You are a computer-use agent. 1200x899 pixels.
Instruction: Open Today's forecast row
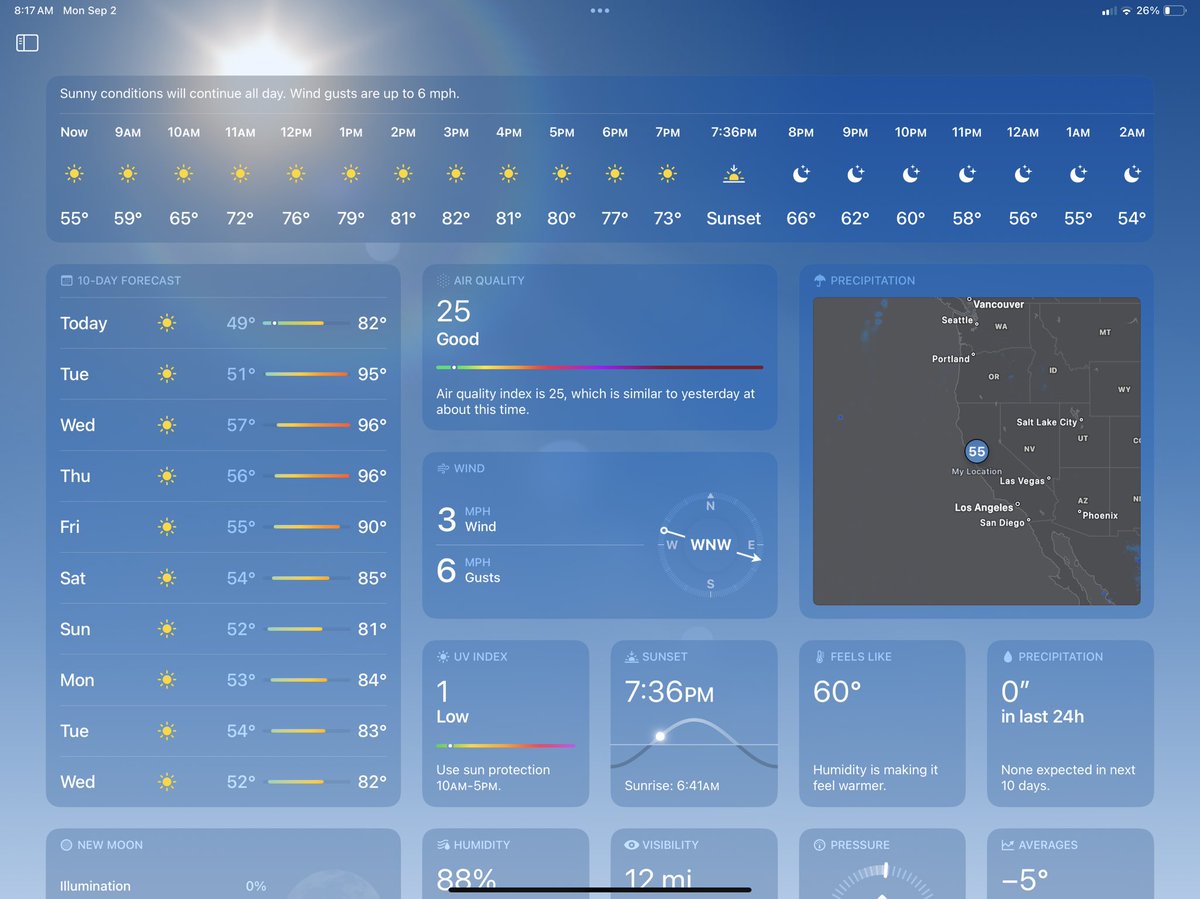pos(223,323)
